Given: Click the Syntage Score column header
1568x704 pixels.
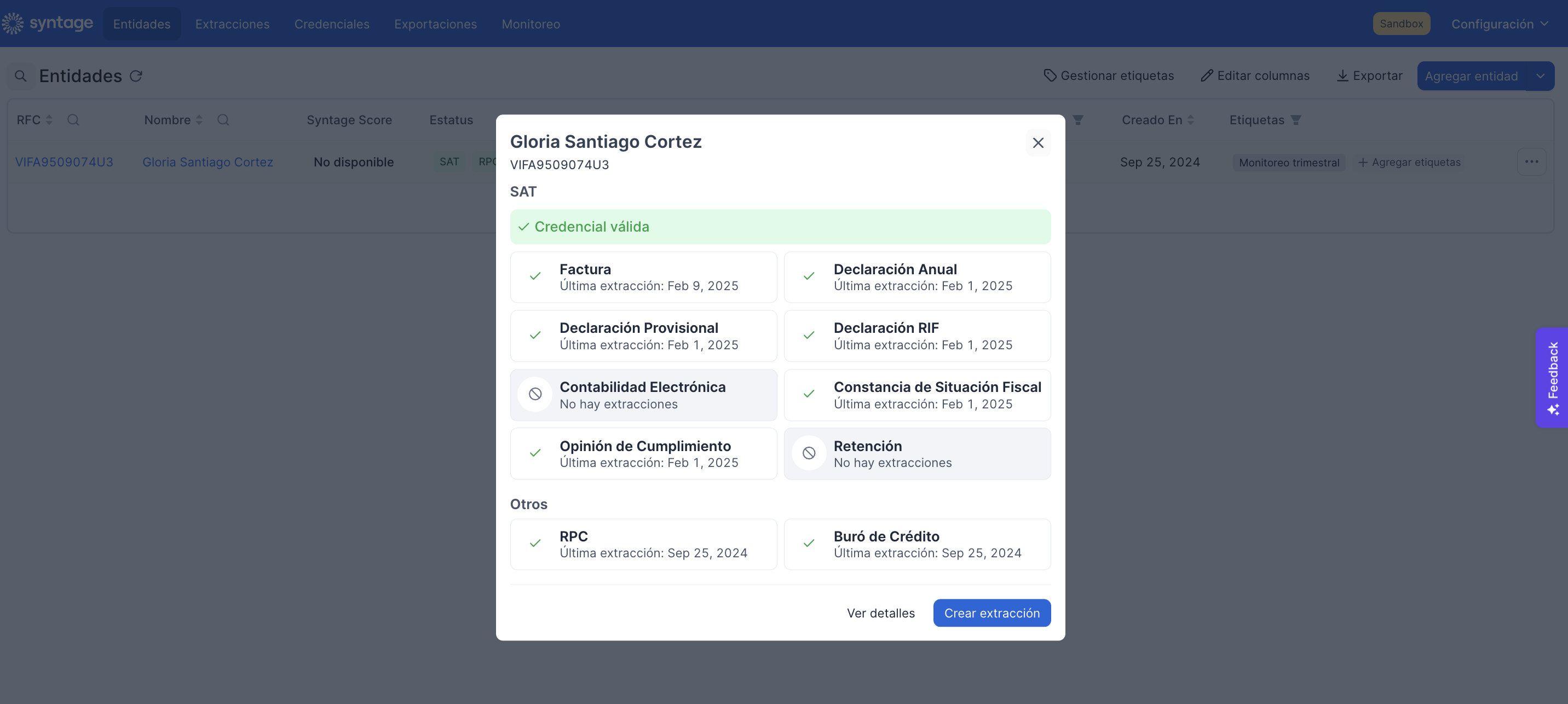Looking at the screenshot, I should point(349,120).
